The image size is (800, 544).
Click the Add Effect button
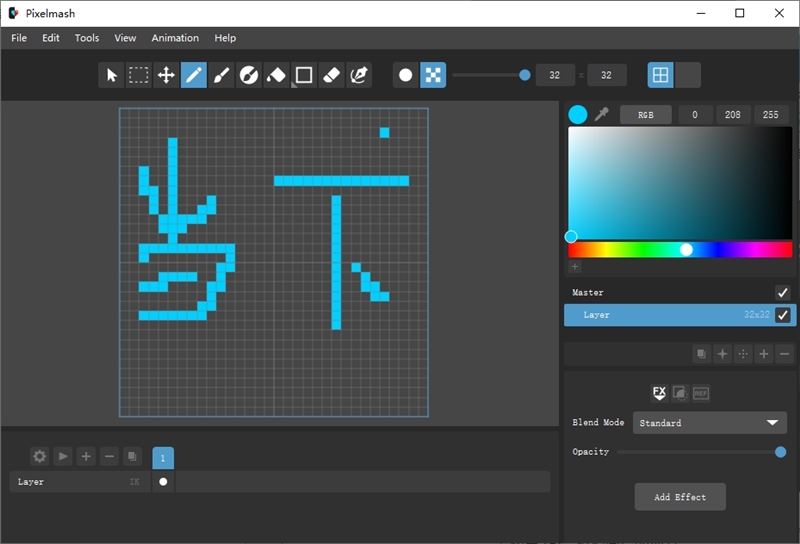click(x=680, y=497)
